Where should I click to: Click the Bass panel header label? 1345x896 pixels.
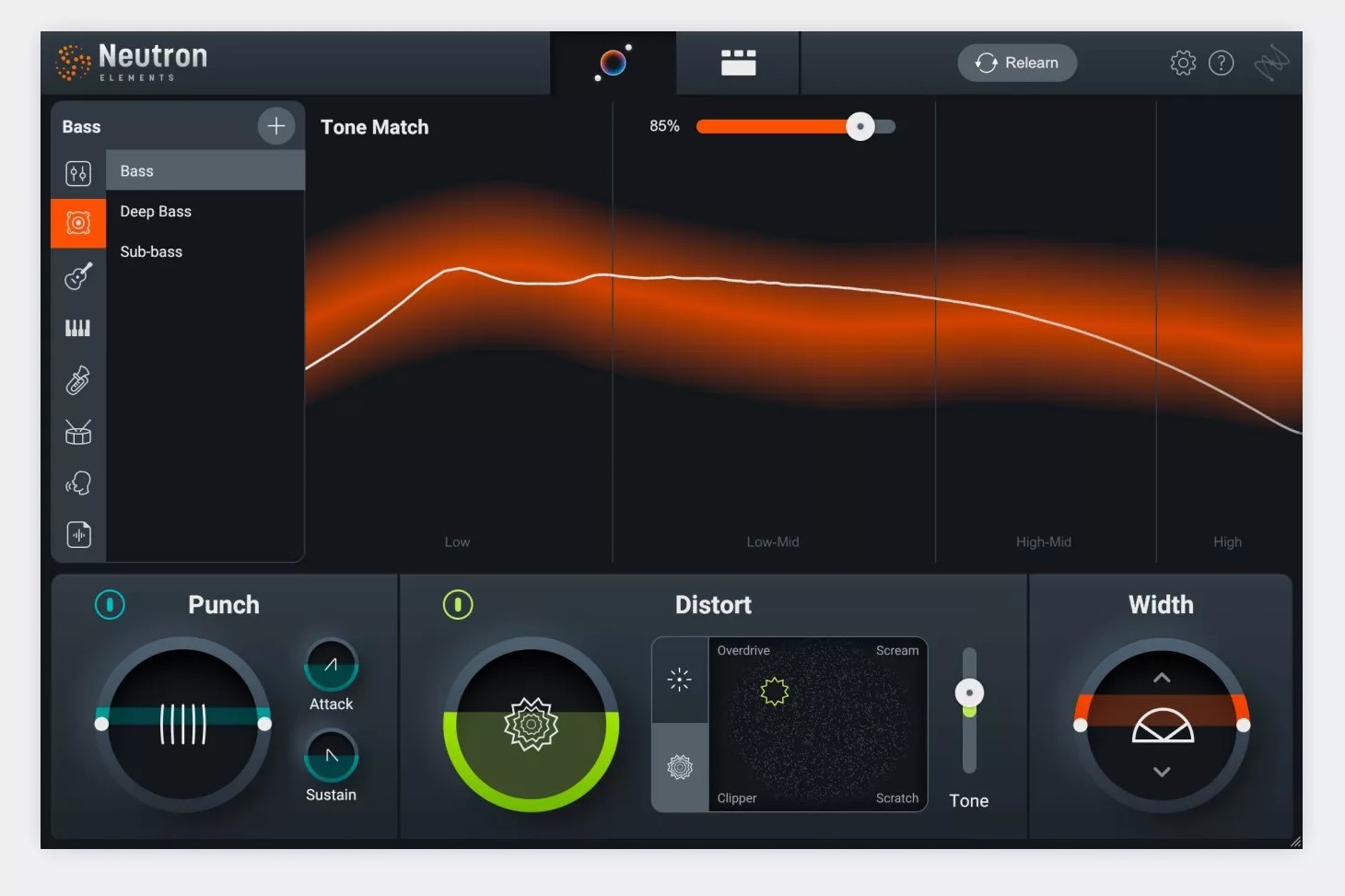(x=81, y=127)
